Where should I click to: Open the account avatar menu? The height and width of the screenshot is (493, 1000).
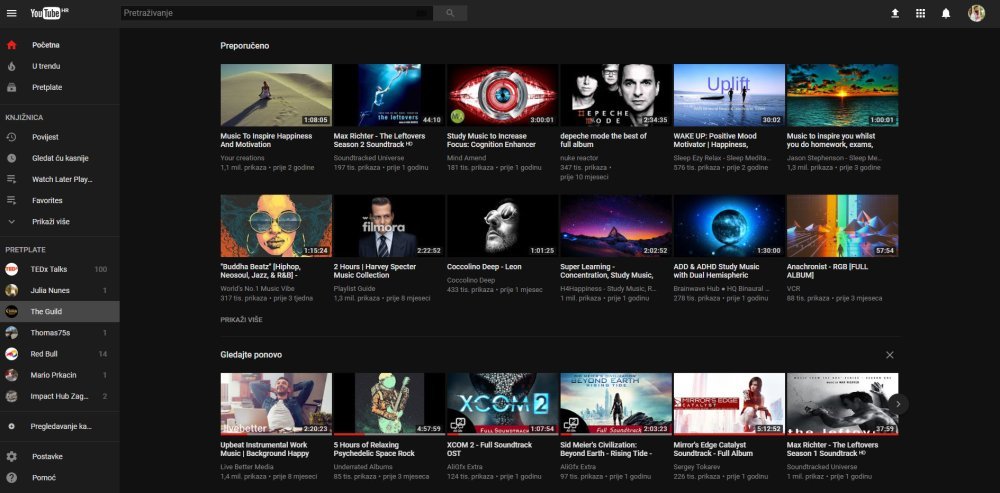coord(976,13)
